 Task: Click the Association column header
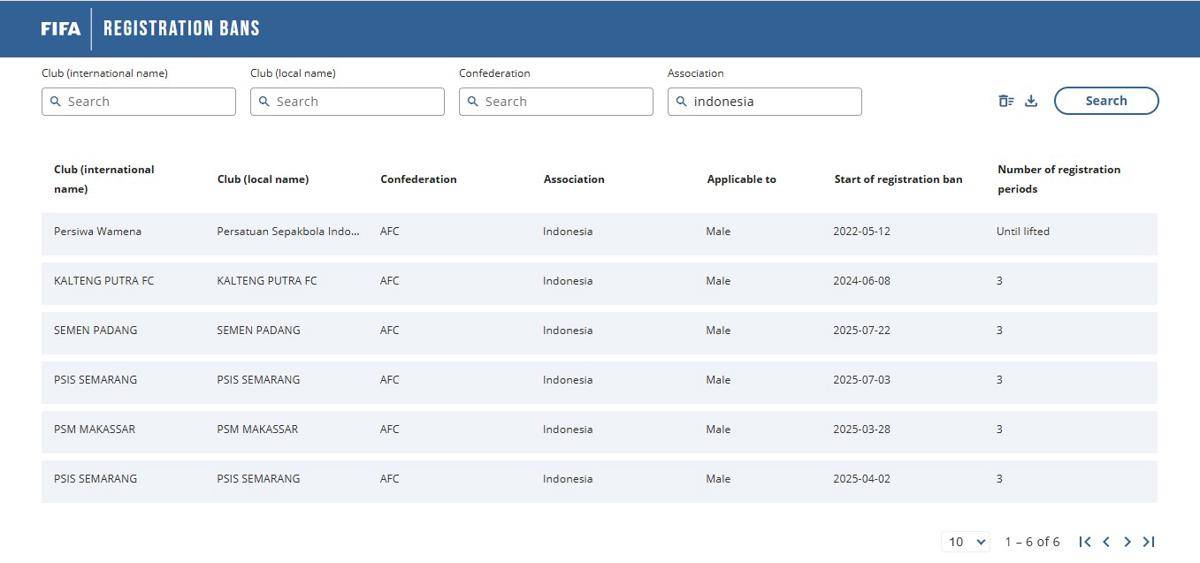tap(574, 179)
